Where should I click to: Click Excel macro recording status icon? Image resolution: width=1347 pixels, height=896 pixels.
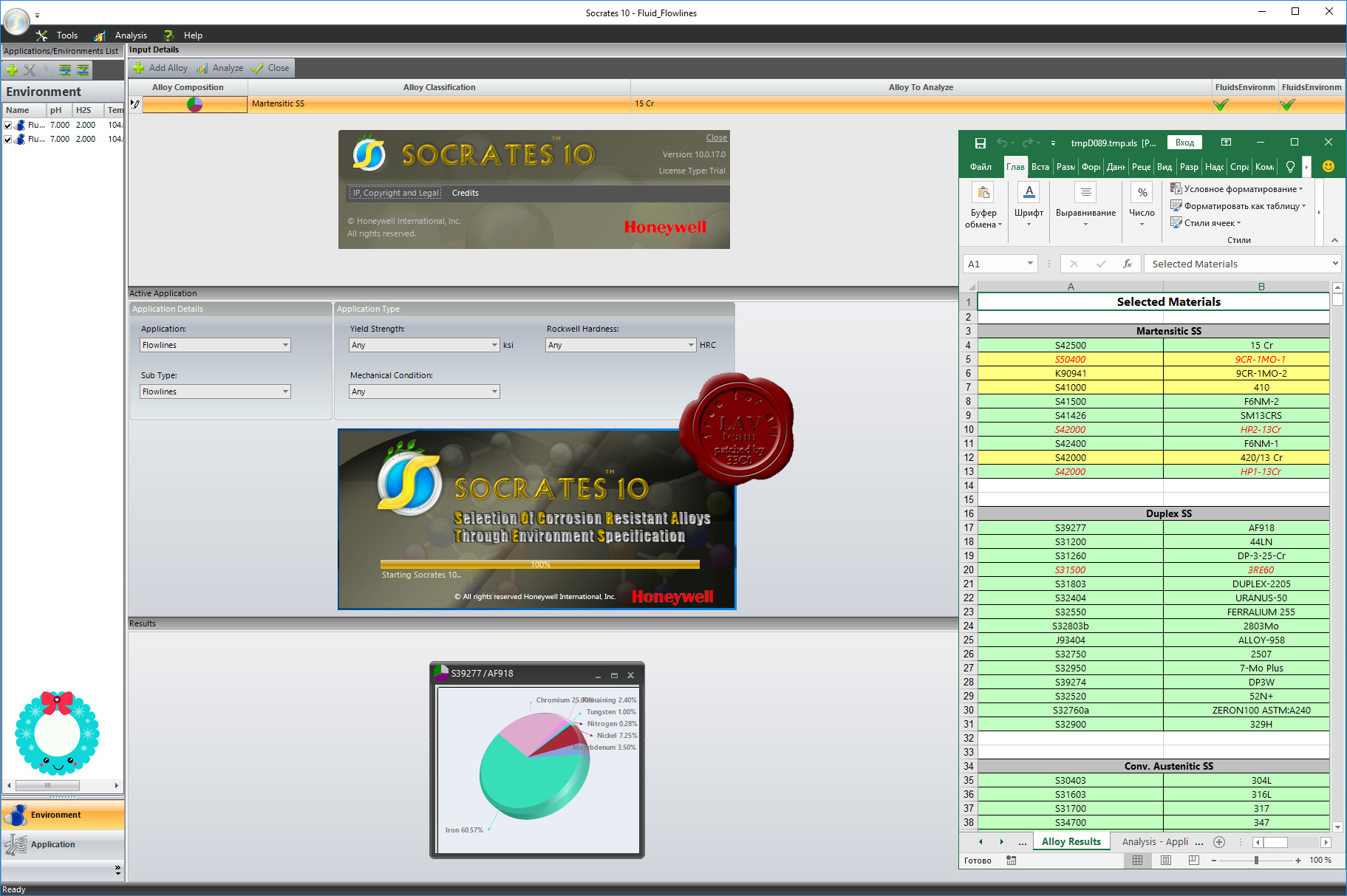point(1012,861)
